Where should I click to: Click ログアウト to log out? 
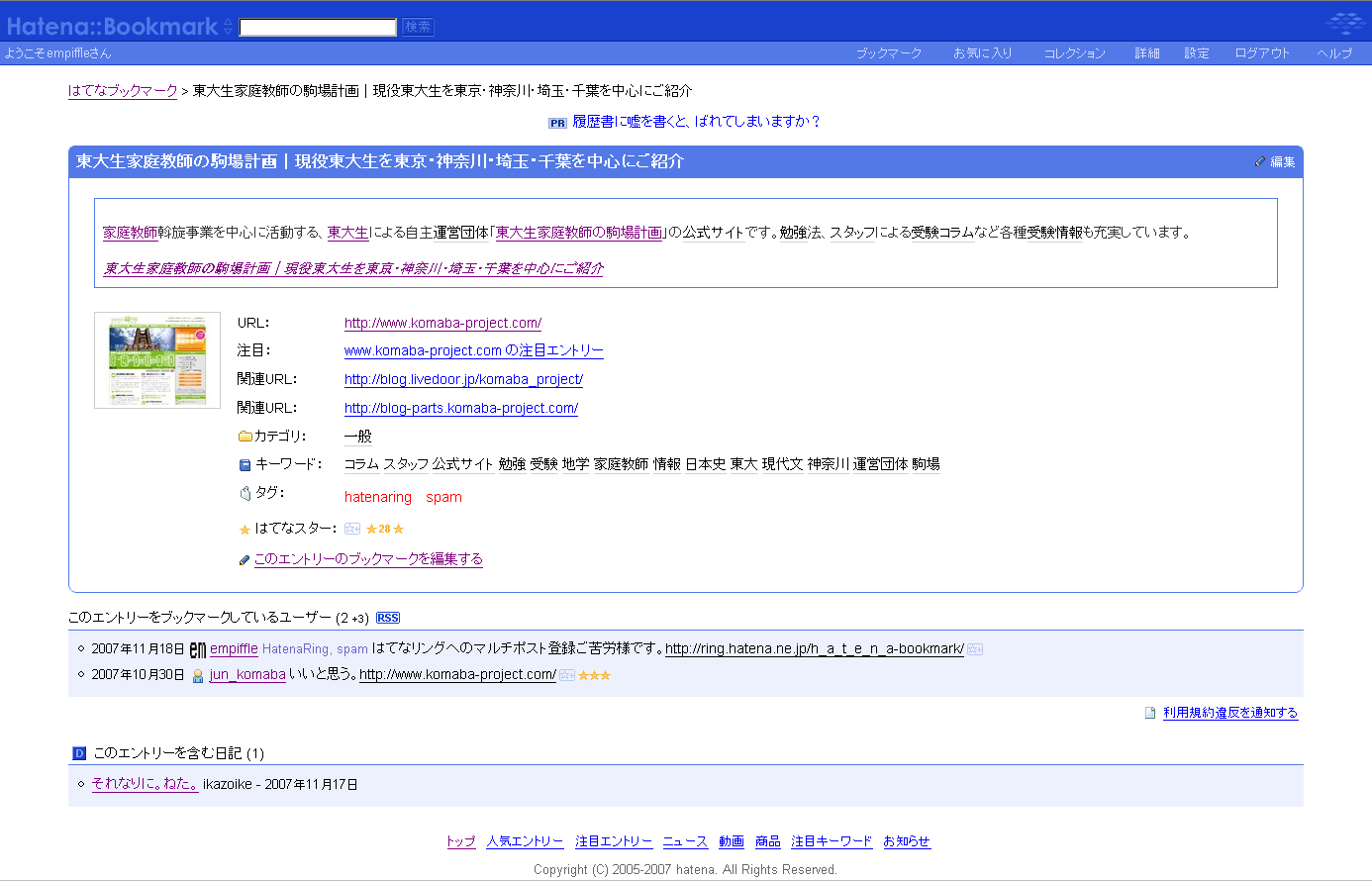[1263, 53]
